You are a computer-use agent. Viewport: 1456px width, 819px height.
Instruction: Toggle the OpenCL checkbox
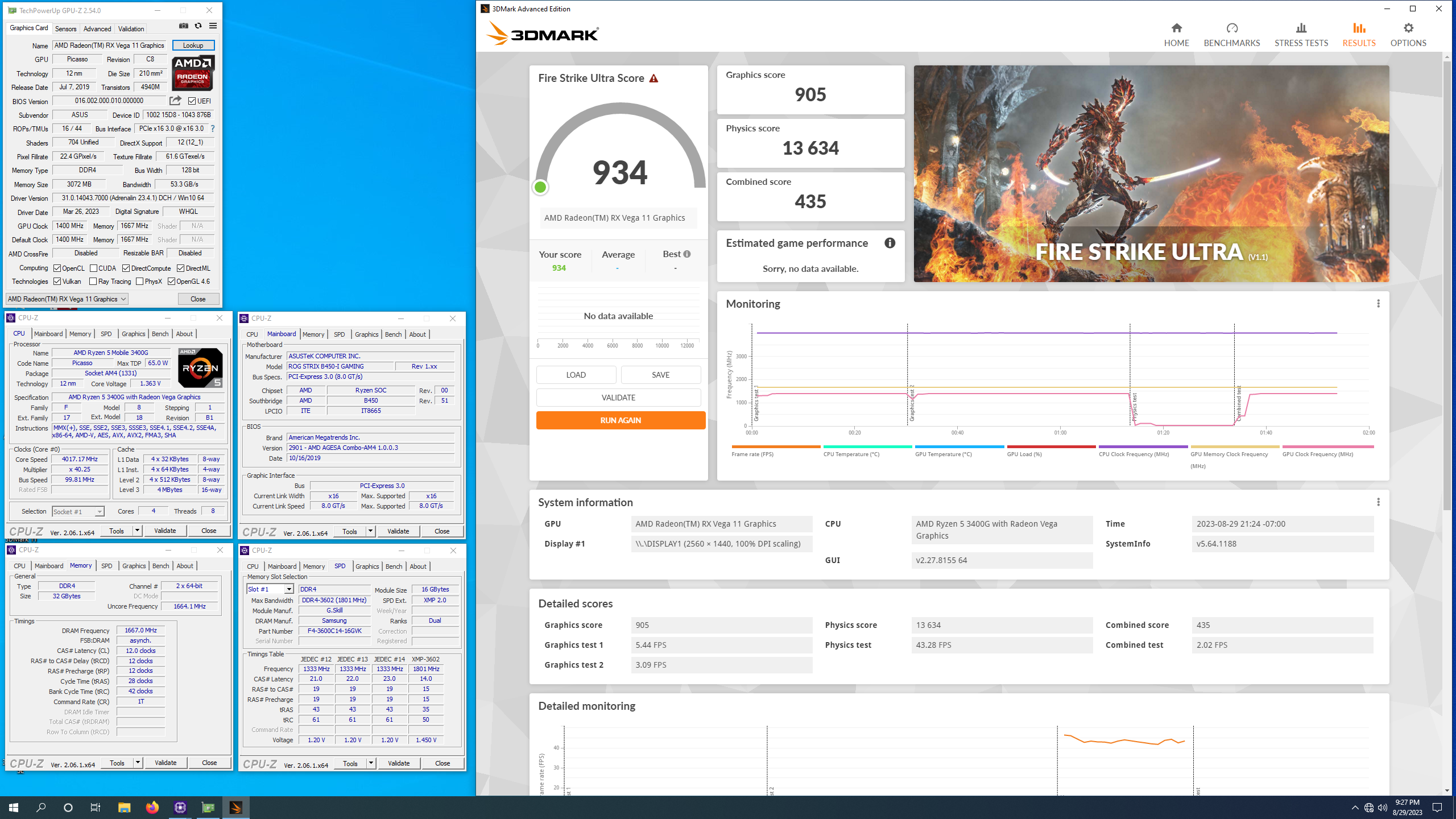(x=57, y=268)
